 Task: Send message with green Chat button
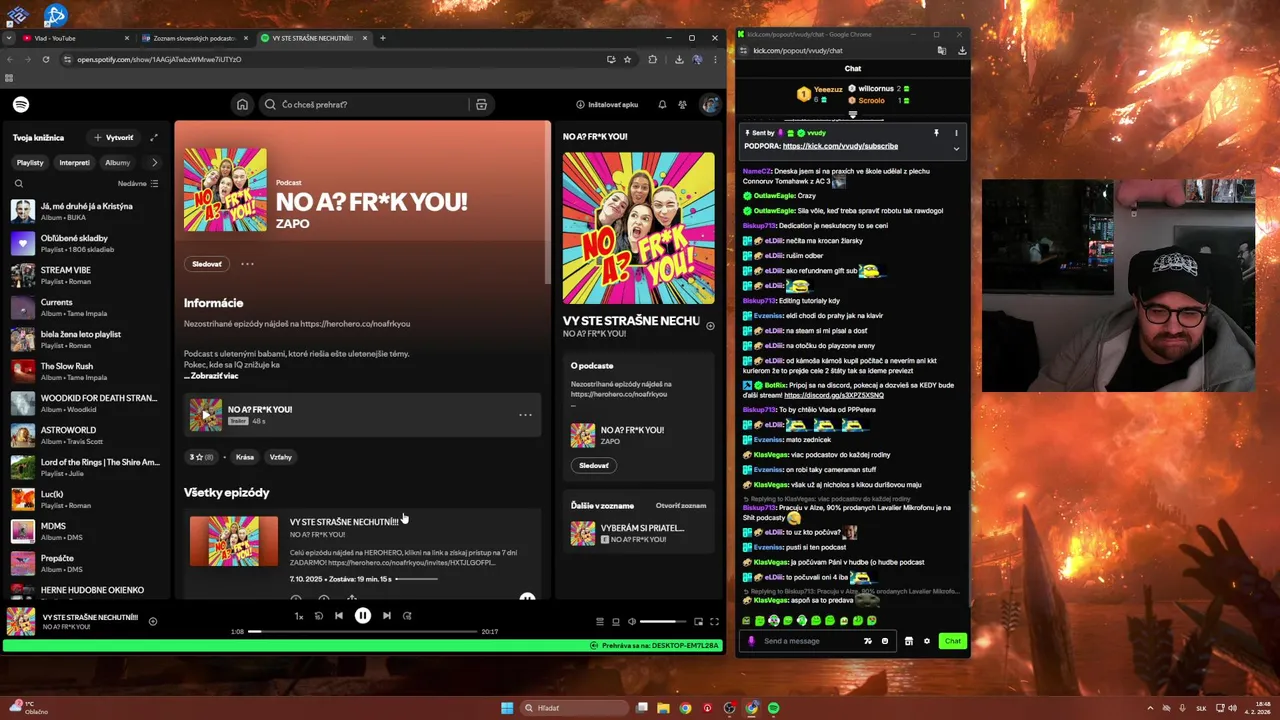tap(953, 641)
